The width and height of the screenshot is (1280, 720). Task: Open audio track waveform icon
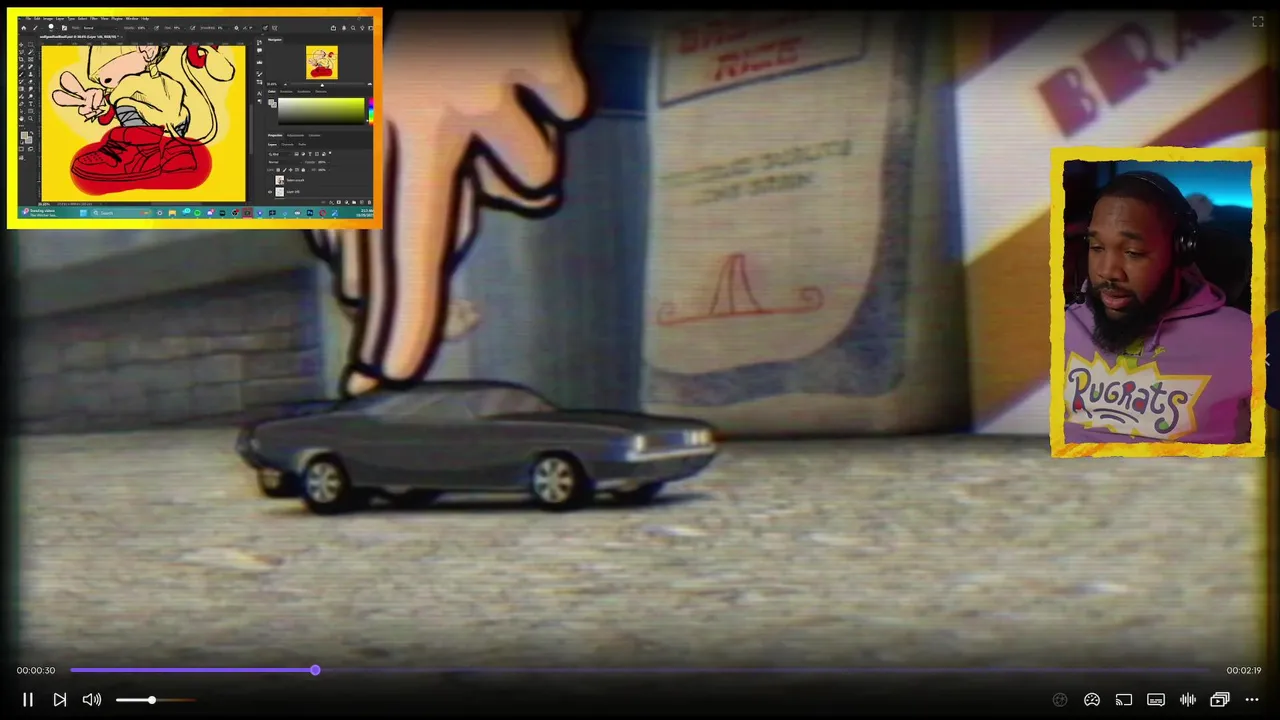[x=1188, y=700]
